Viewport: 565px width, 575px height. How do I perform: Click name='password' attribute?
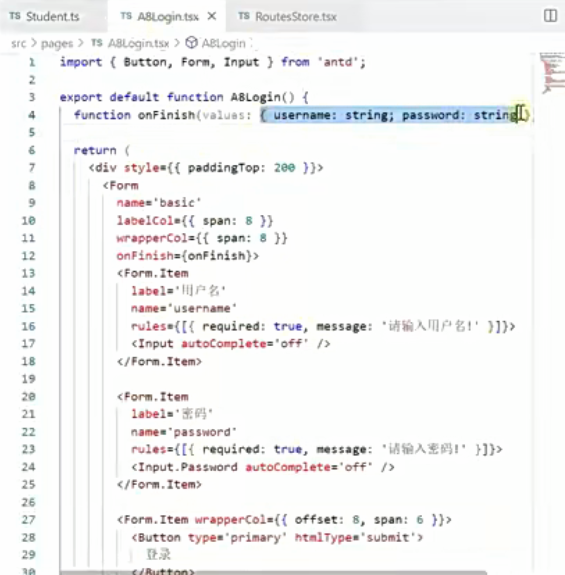184,432
